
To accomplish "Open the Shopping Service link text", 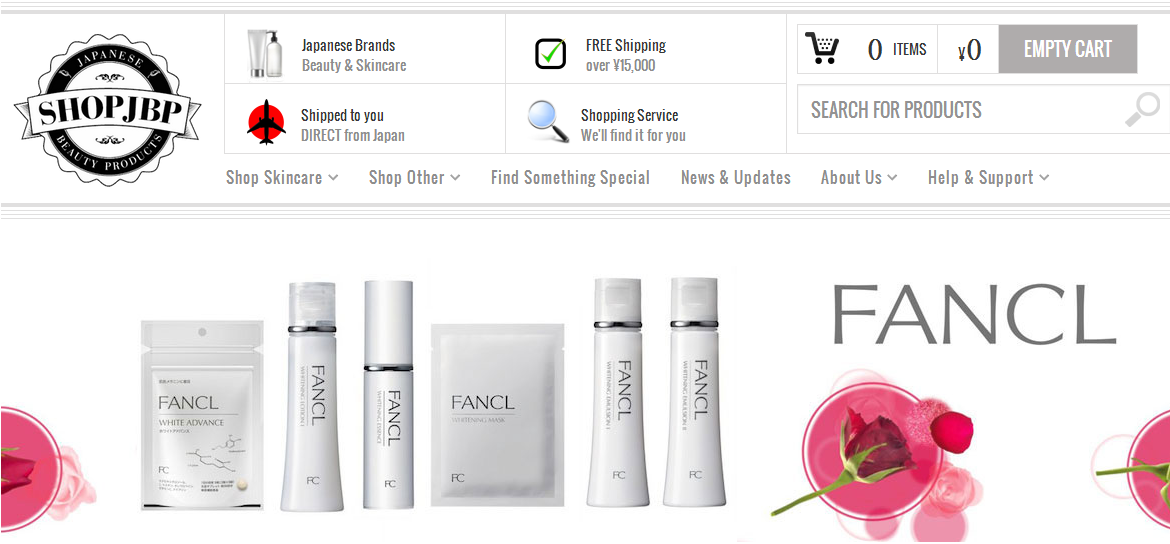I will pyautogui.click(x=629, y=116).
